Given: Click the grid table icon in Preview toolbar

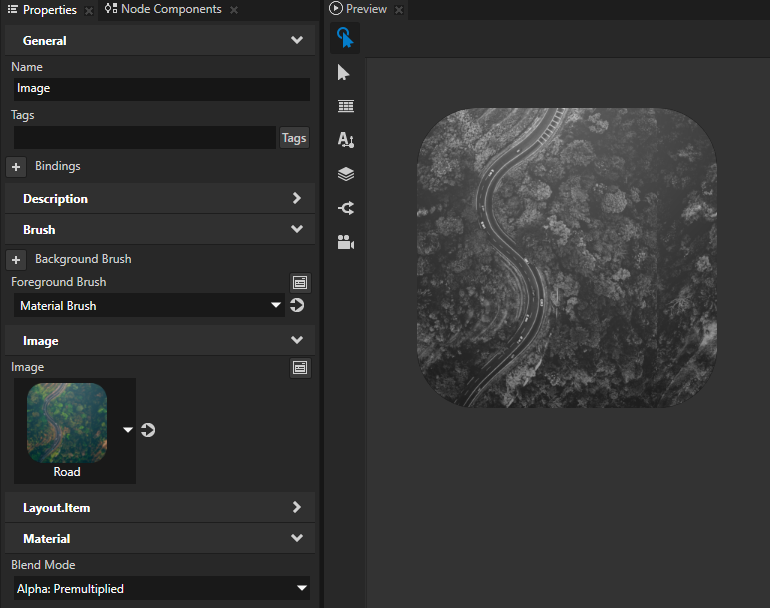Looking at the screenshot, I should tap(345, 106).
